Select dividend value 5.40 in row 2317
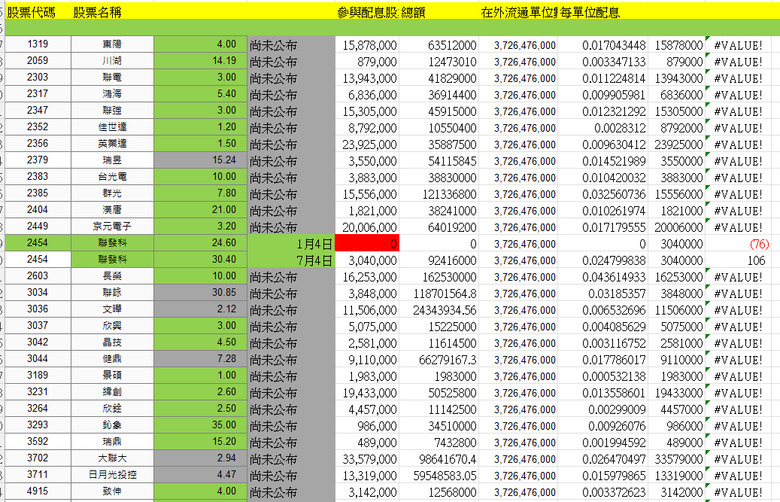Image resolution: width=780 pixels, height=502 pixels. [x=200, y=94]
